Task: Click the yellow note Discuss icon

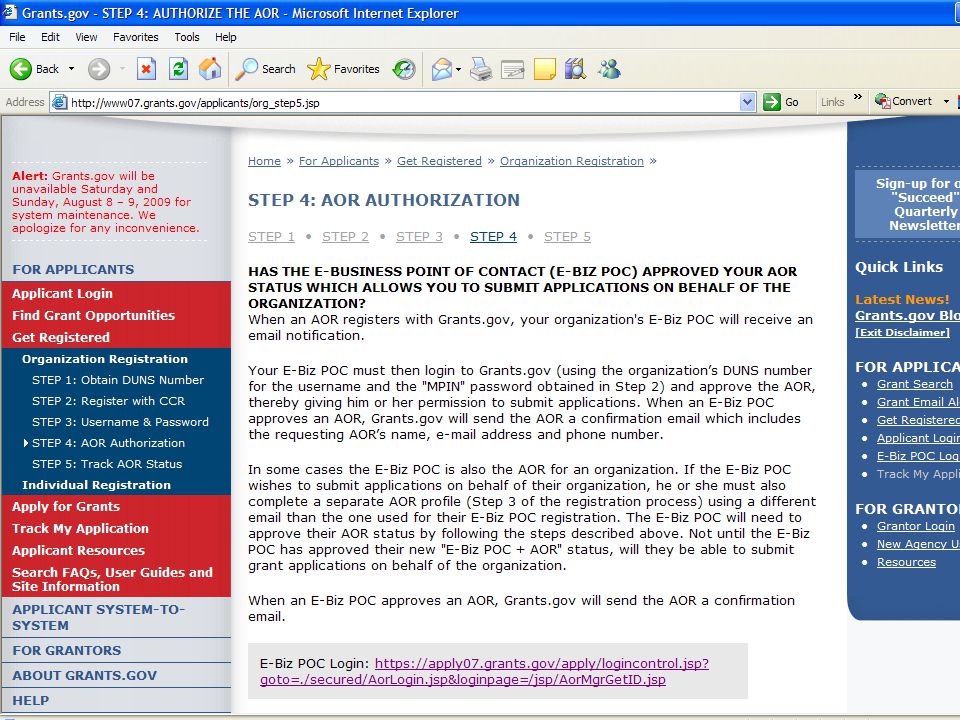Action: point(544,69)
